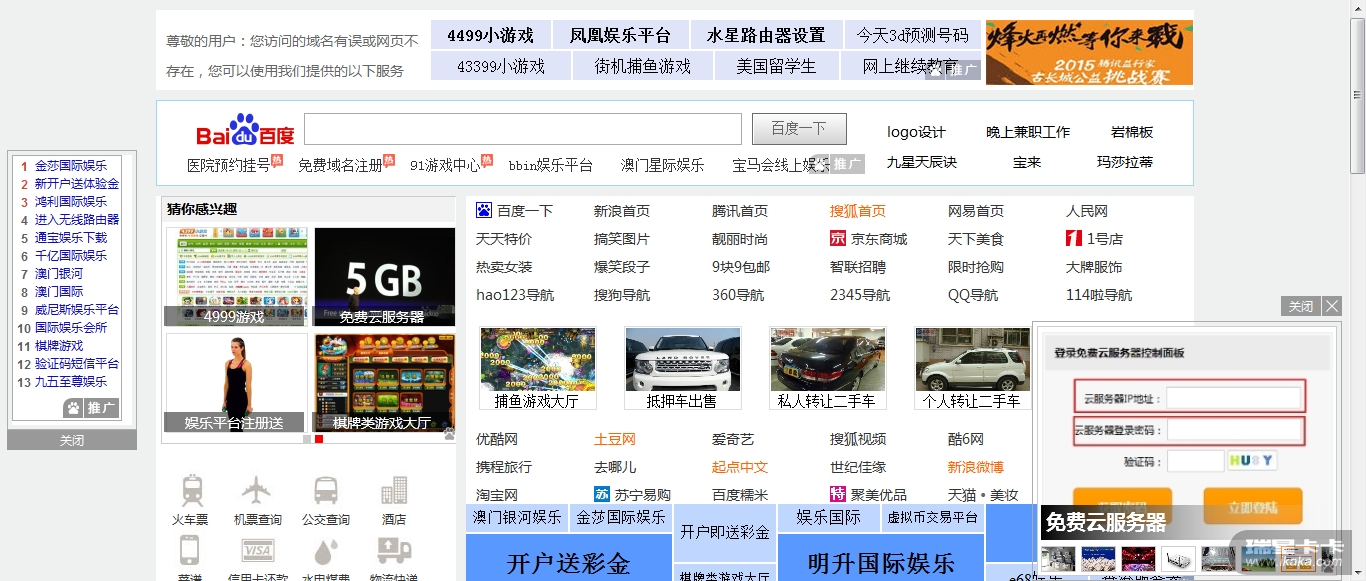Open the hotel (酒店) building icon
The image size is (1366, 581).
tap(394, 490)
